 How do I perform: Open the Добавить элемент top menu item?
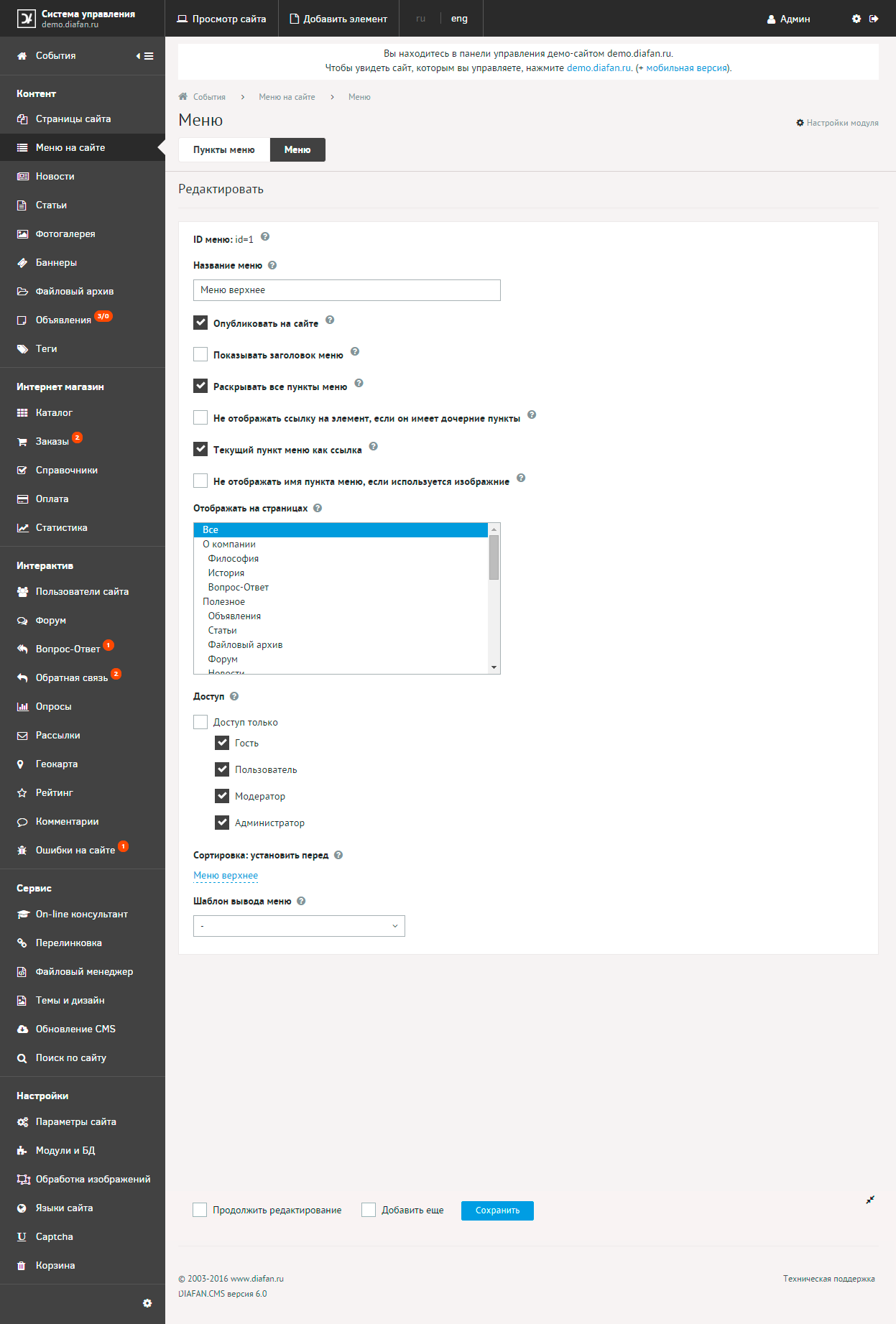click(338, 19)
